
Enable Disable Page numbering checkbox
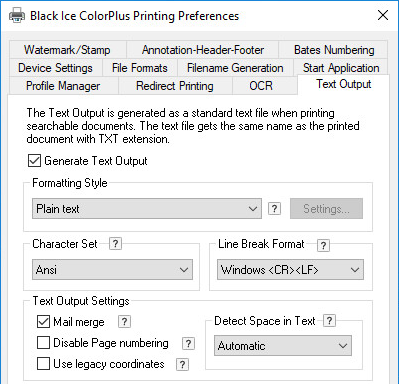click(x=43, y=343)
